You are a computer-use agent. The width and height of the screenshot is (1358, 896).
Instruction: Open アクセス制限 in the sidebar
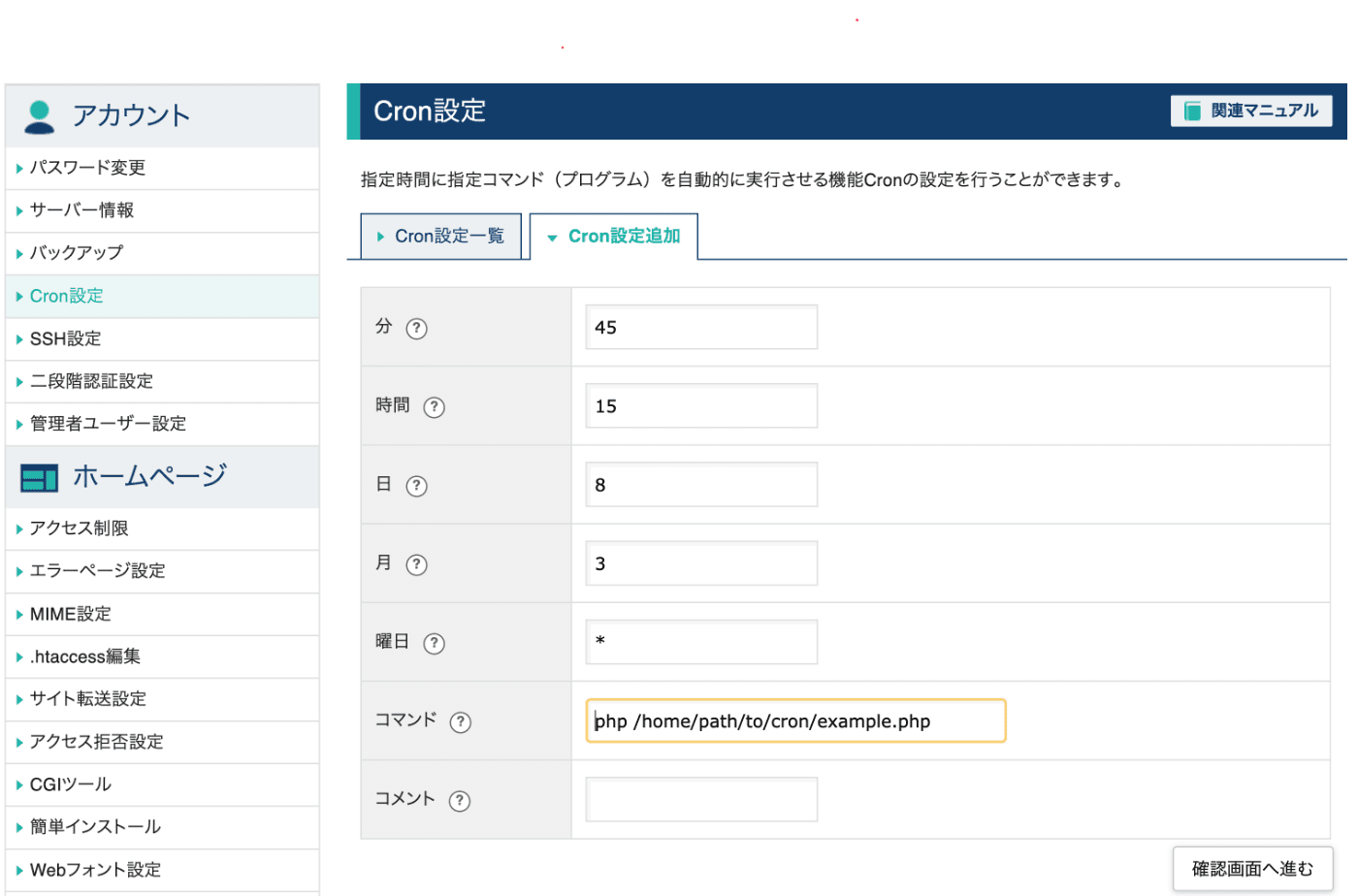pyautogui.click(x=162, y=528)
